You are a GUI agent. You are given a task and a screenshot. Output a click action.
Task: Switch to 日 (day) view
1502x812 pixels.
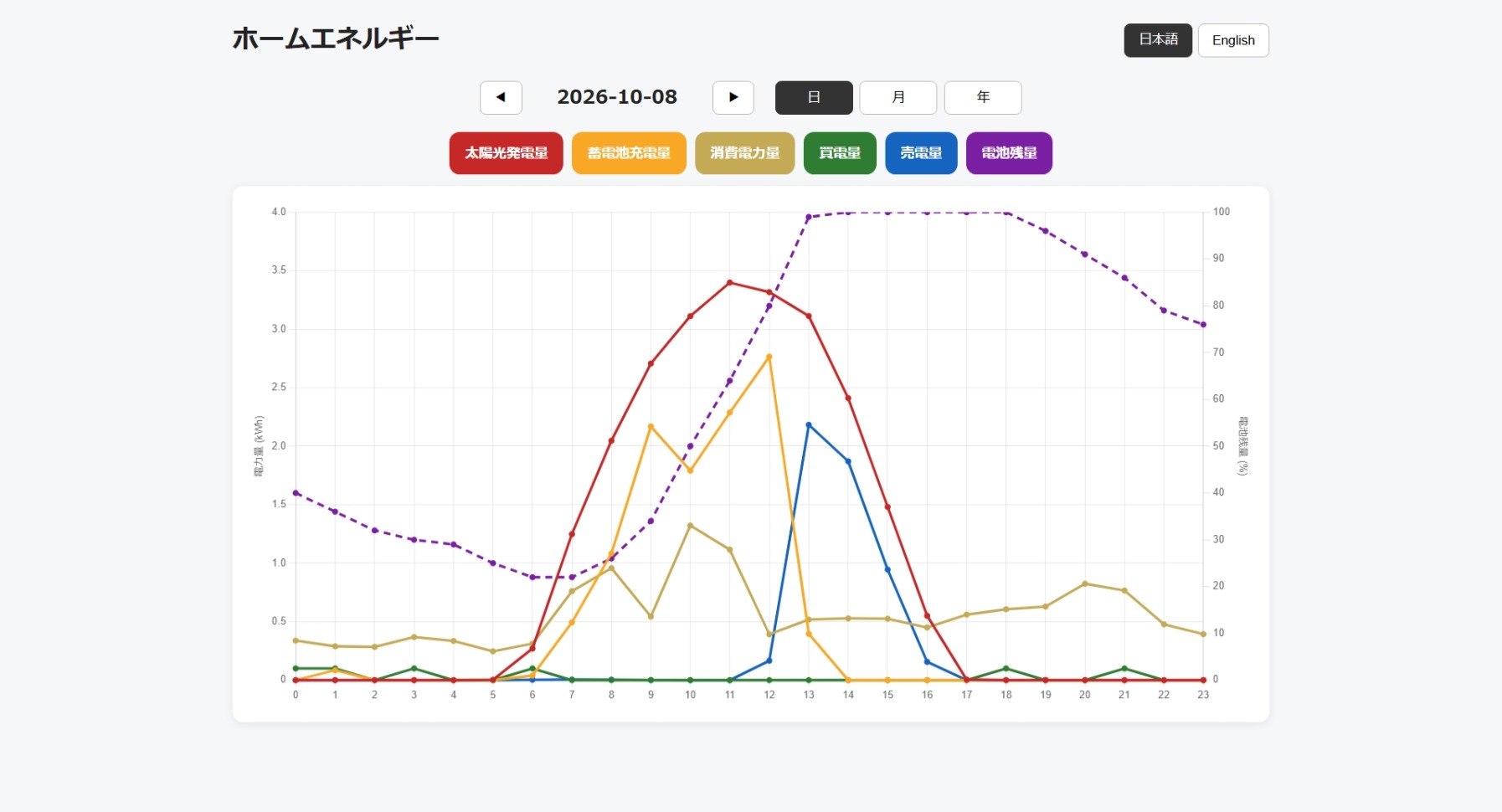click(814, 97)
